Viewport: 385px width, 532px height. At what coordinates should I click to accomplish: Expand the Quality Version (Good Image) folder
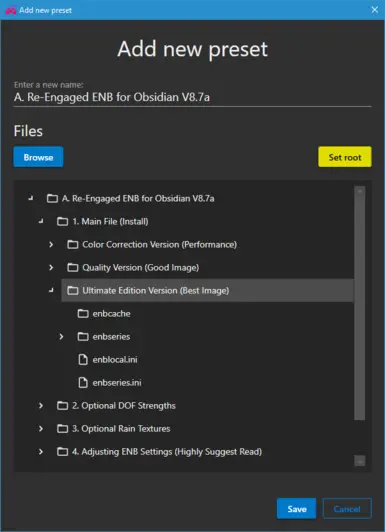[x=51, y=268]
